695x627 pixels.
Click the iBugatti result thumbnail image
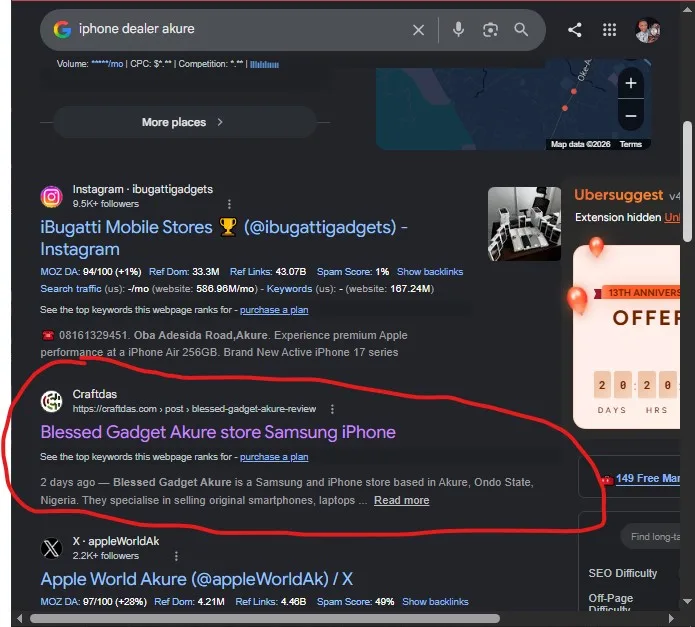[524, 224]
